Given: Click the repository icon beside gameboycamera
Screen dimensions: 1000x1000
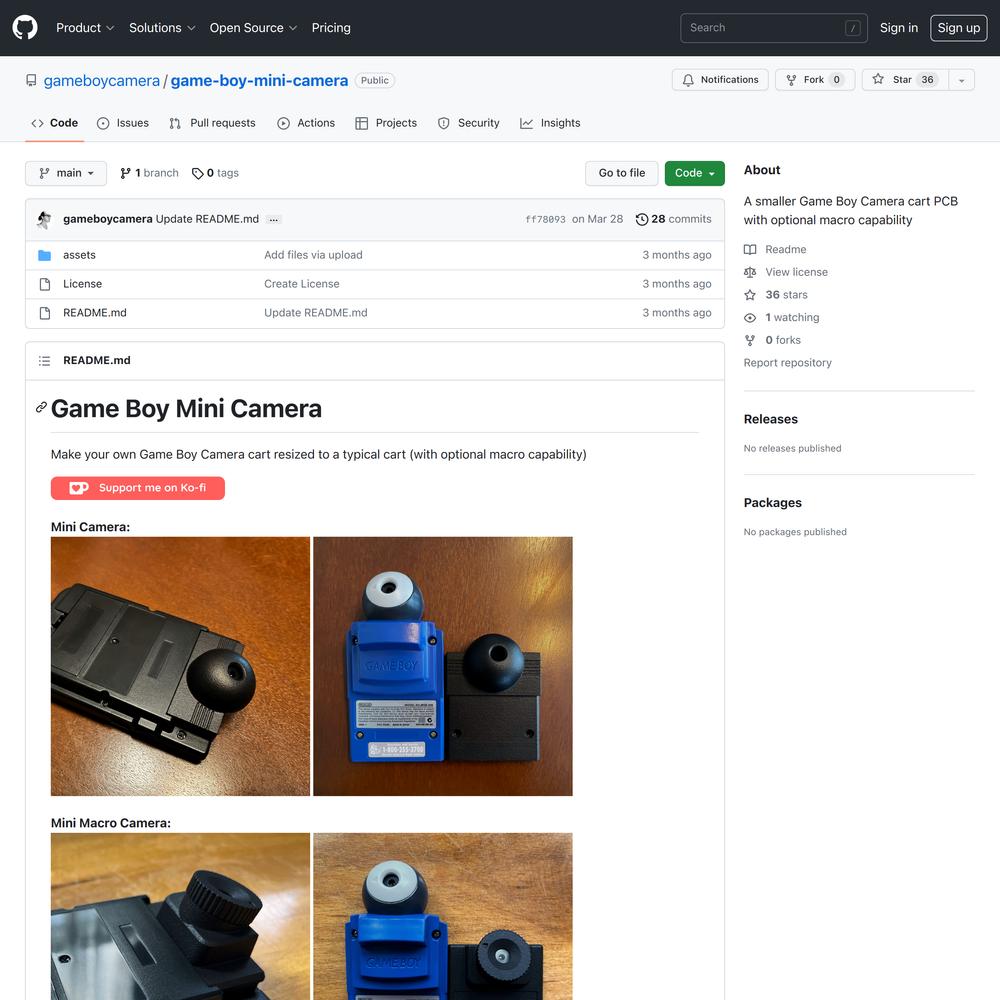Looking at the screenshot, I should coord(31,80).
